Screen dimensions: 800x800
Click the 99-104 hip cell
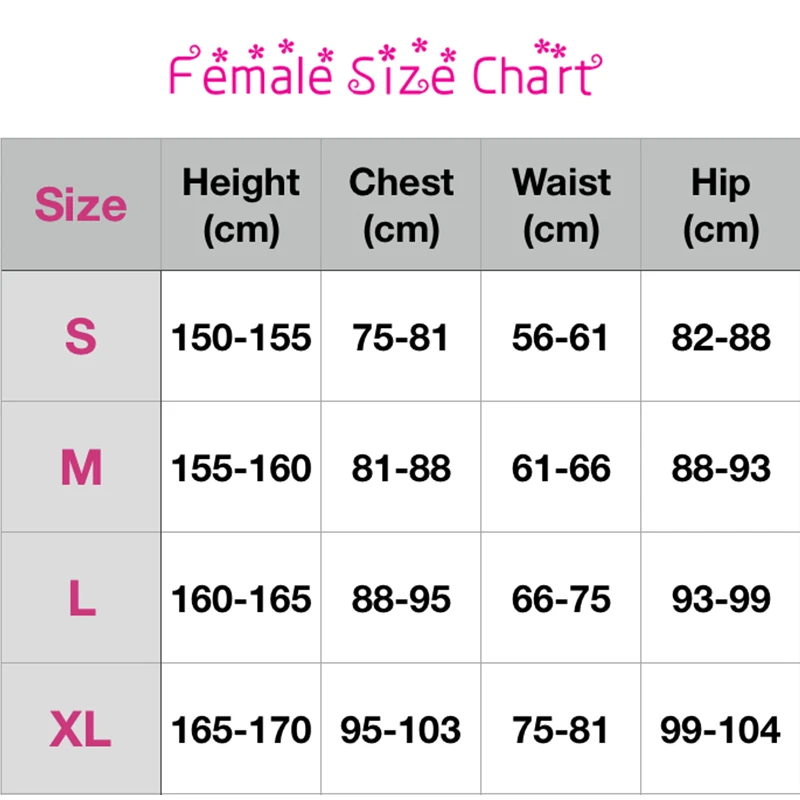pyautogui.click(x=720, y=729)
